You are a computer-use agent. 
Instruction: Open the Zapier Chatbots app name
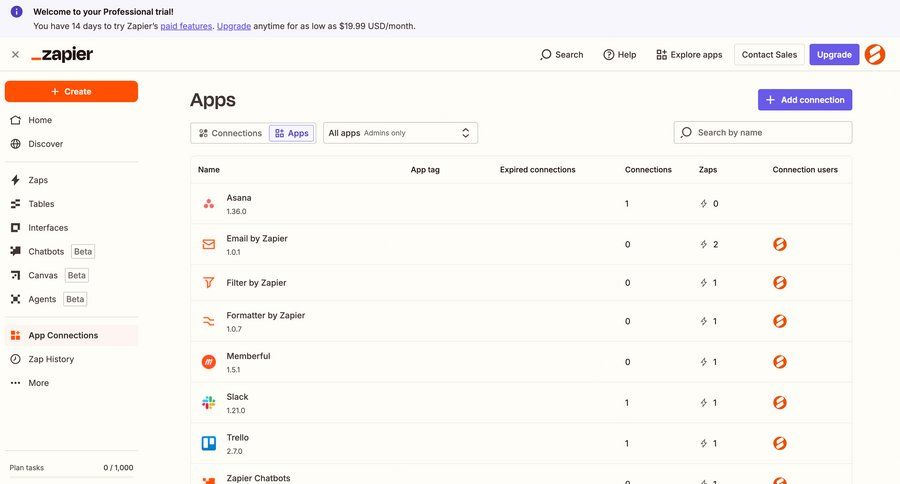(258, 478)
